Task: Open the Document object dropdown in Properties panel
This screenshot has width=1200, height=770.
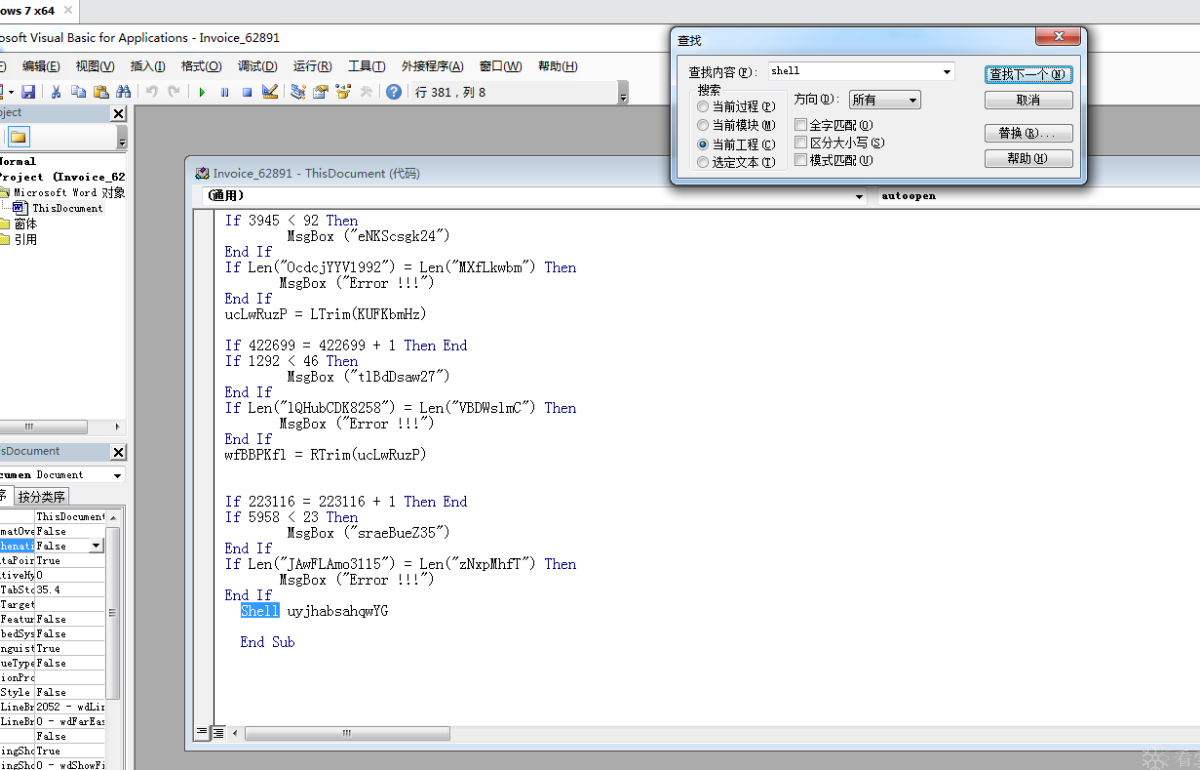Action: [x=117, y=475]
